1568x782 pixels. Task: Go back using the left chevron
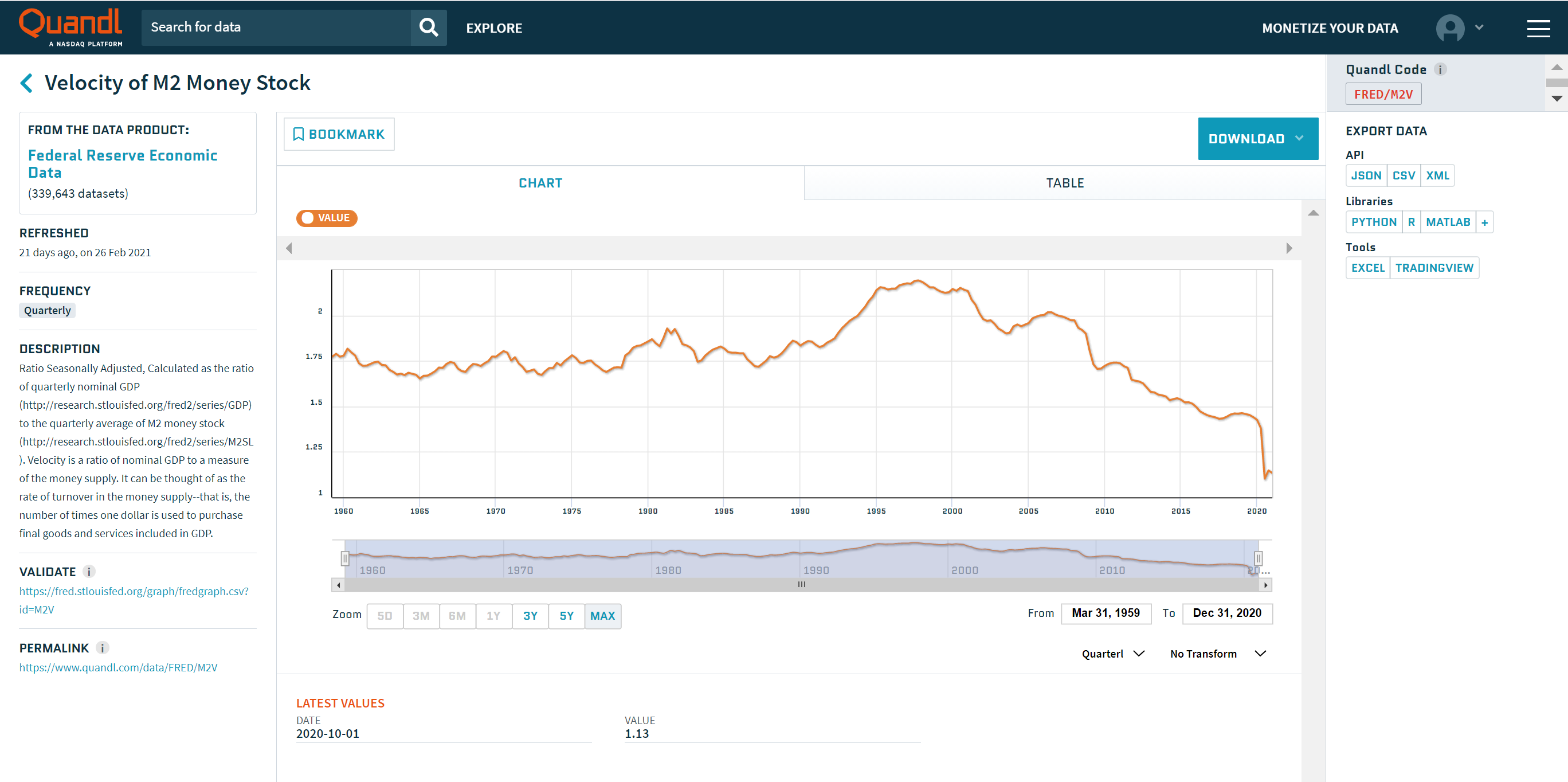(27, 83)
